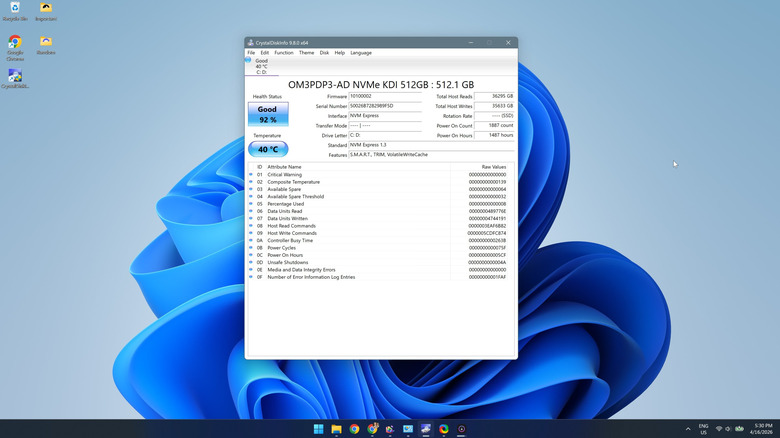Click the Features S.M.A.R.T., TRIM field
The height and width of the screenshot is (438, 780).
431,155
